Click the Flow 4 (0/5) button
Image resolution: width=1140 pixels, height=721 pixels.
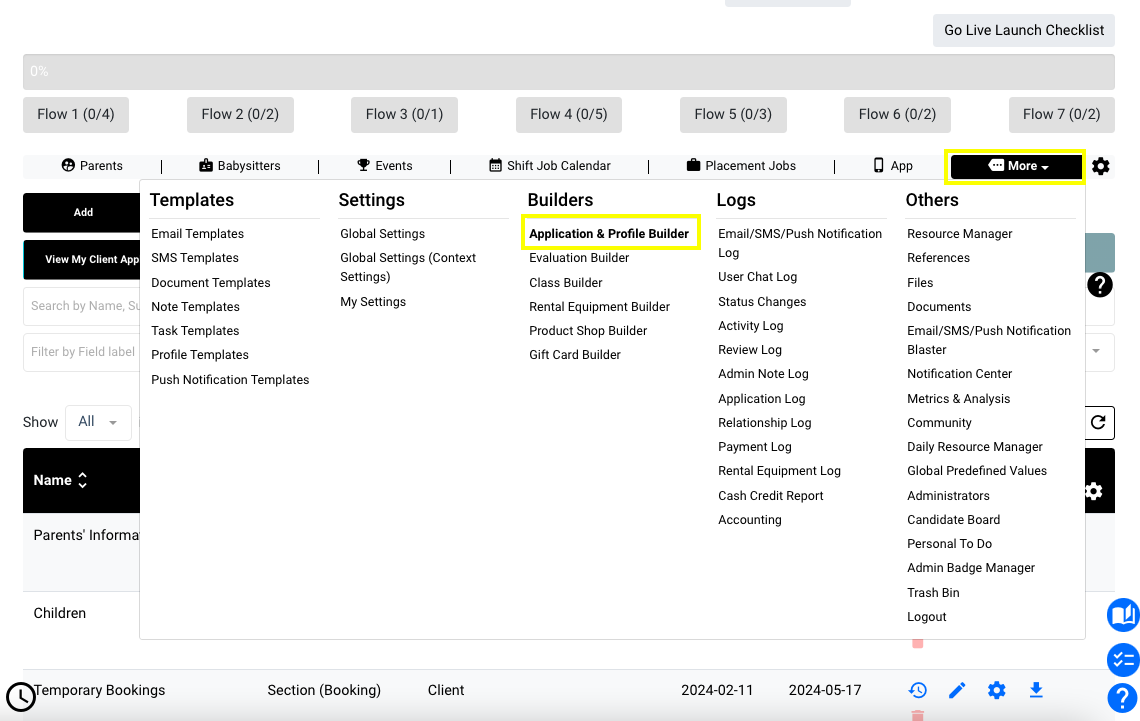coord(568,114)
